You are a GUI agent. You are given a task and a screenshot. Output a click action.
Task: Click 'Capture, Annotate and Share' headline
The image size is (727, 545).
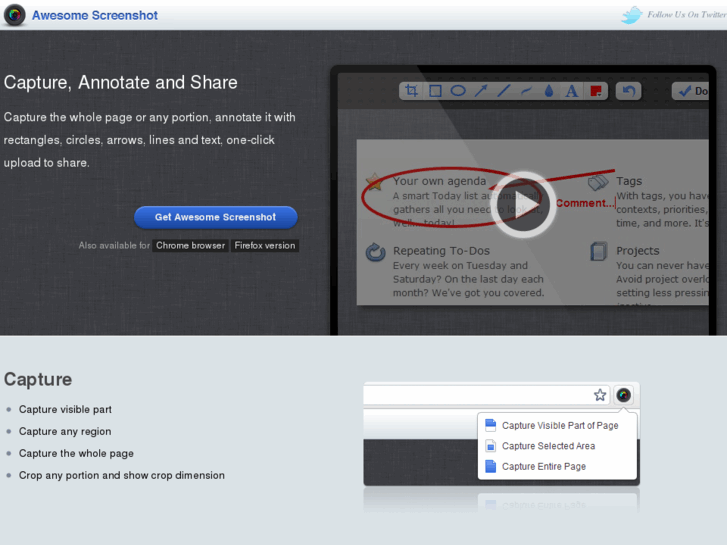point(121,83)
